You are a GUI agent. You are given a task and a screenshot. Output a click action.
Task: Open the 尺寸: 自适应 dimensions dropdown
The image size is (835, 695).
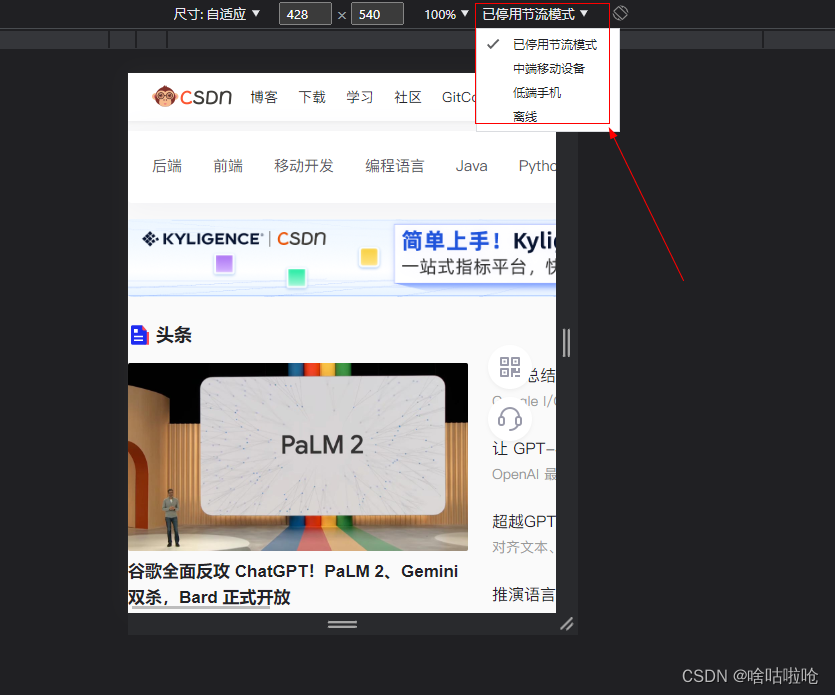[x=217, y=14]
